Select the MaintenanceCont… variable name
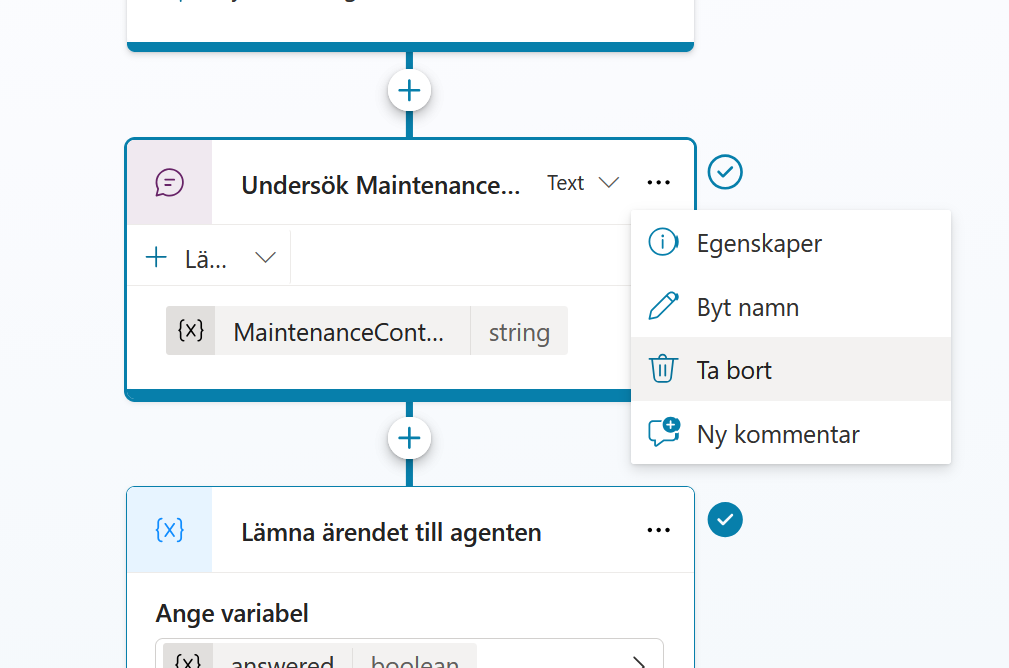 (338, 332)
